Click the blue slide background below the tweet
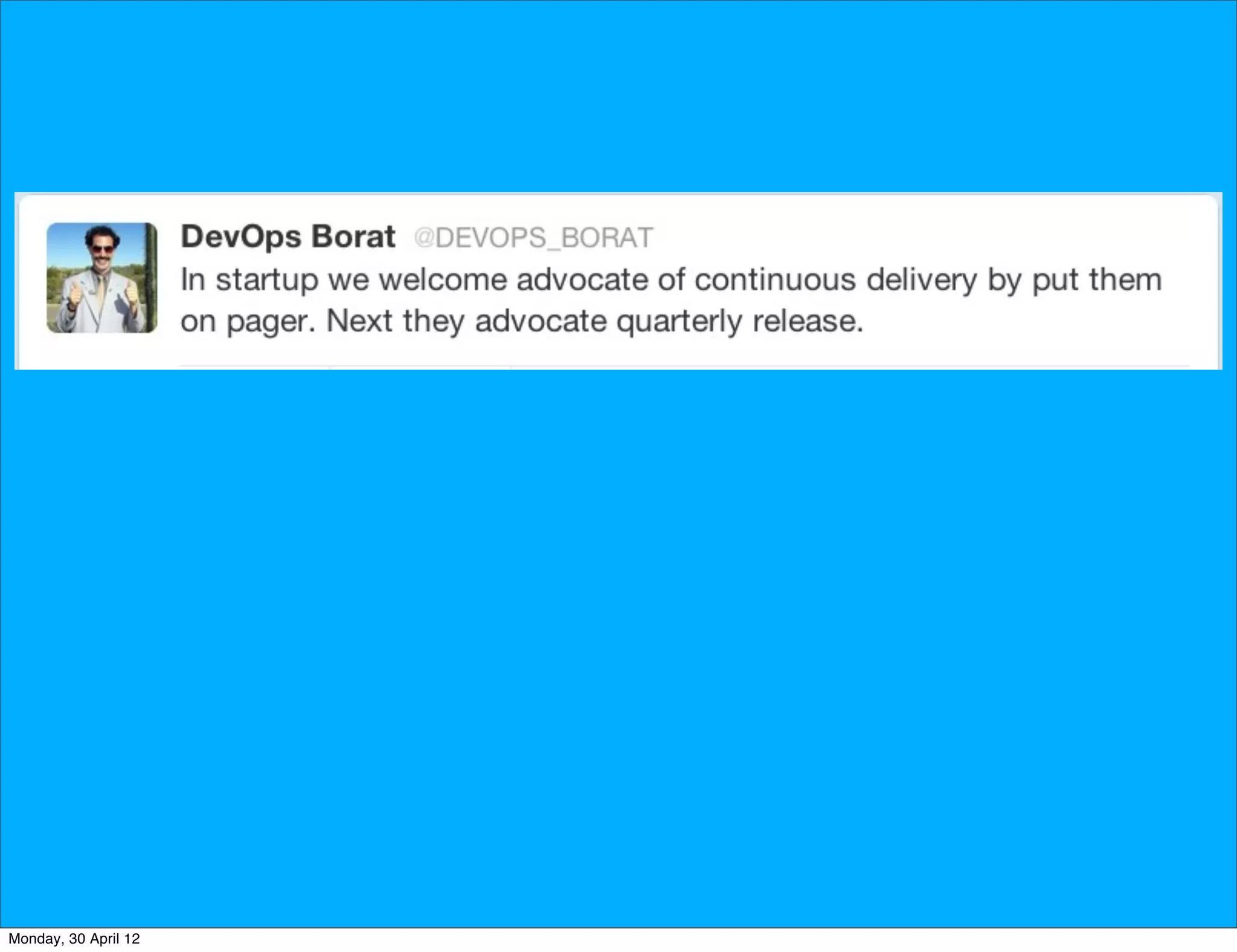 pos(618,646)
